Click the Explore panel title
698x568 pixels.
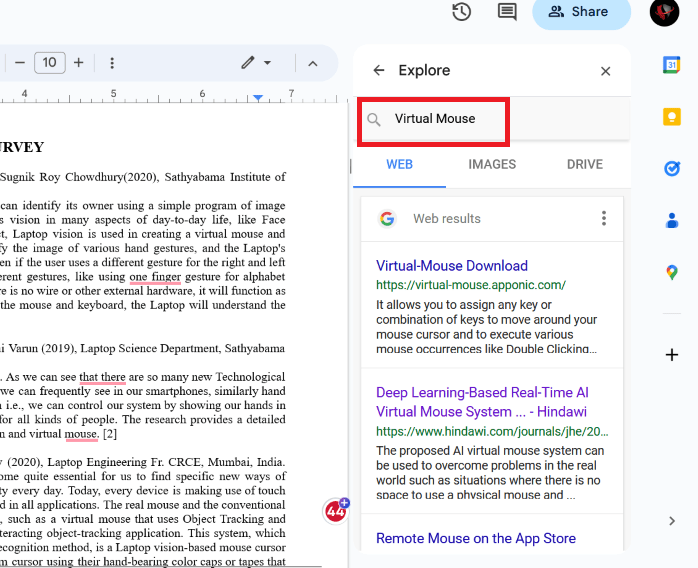(x=424, y=70)
